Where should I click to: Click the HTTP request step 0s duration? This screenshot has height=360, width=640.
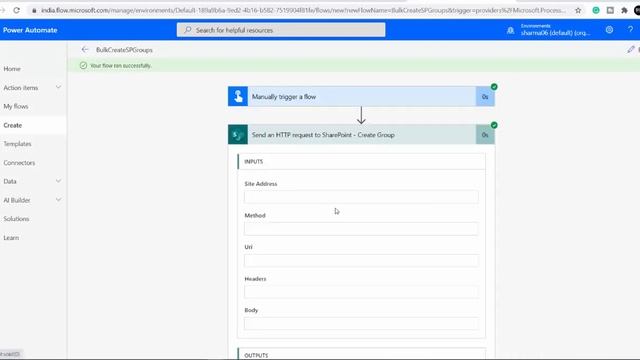click(x=485, y=135)
